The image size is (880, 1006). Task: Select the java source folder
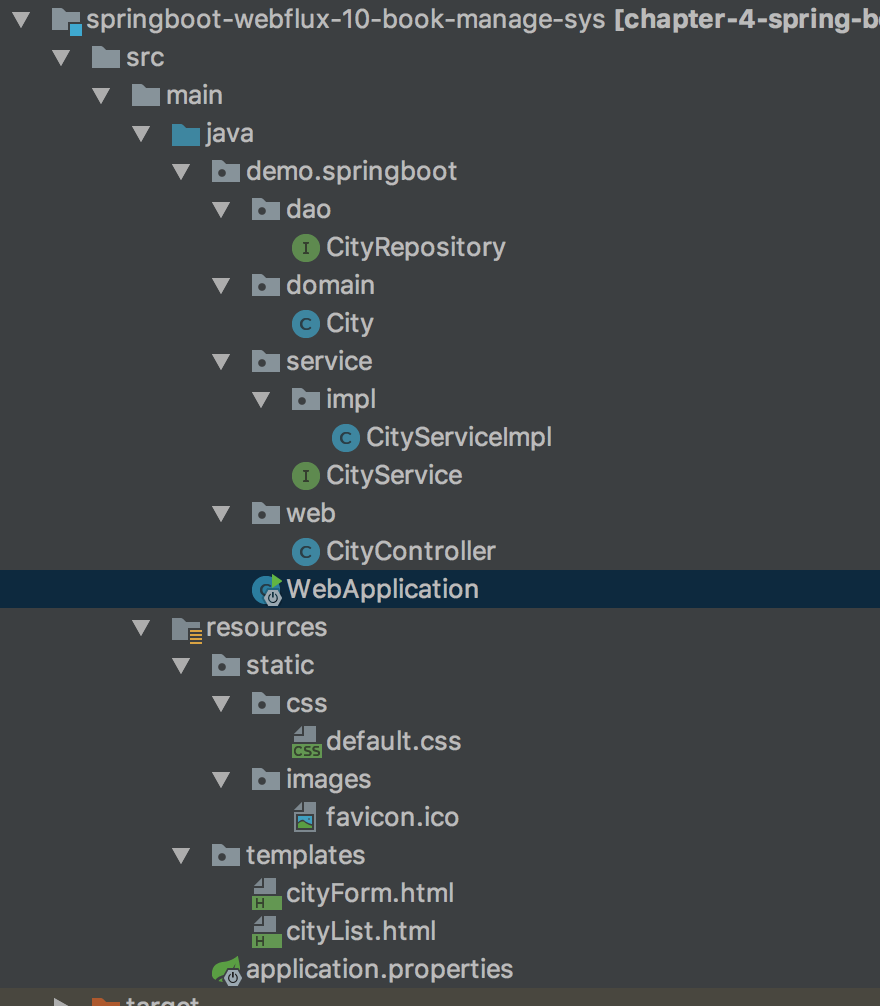coord(229,134)
